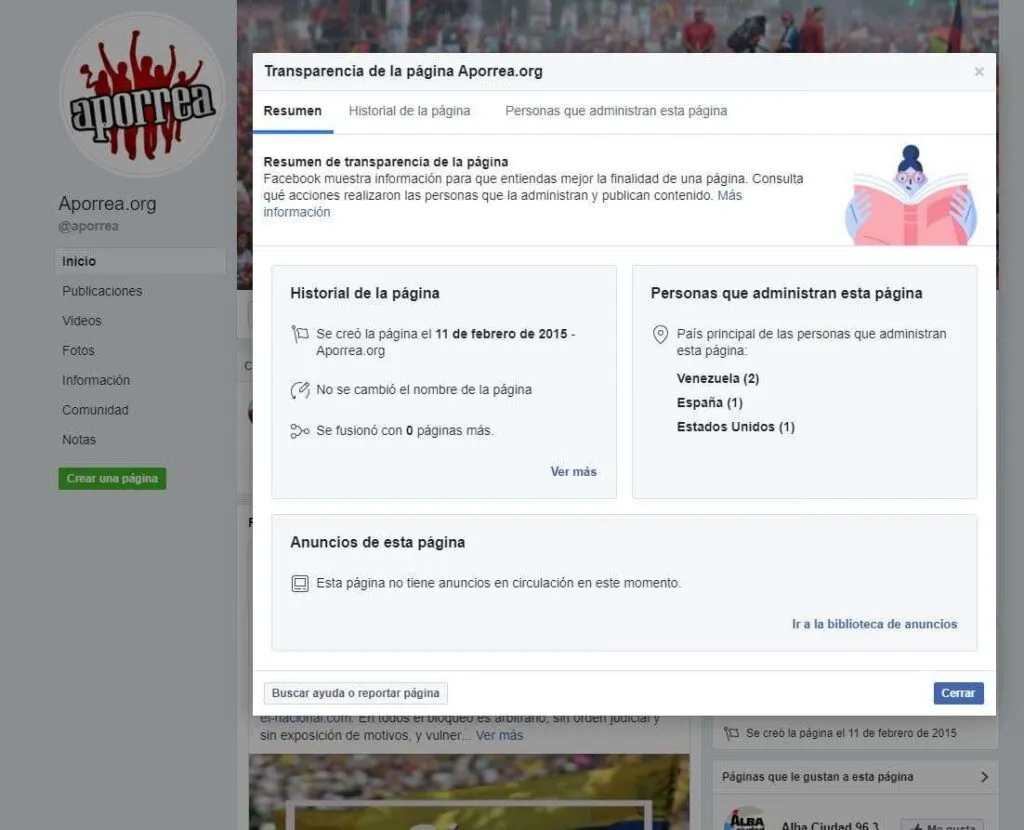1024x830 pixels.
Task: Open Publicaciones in the left sidebar
Action: coord(102,291)
